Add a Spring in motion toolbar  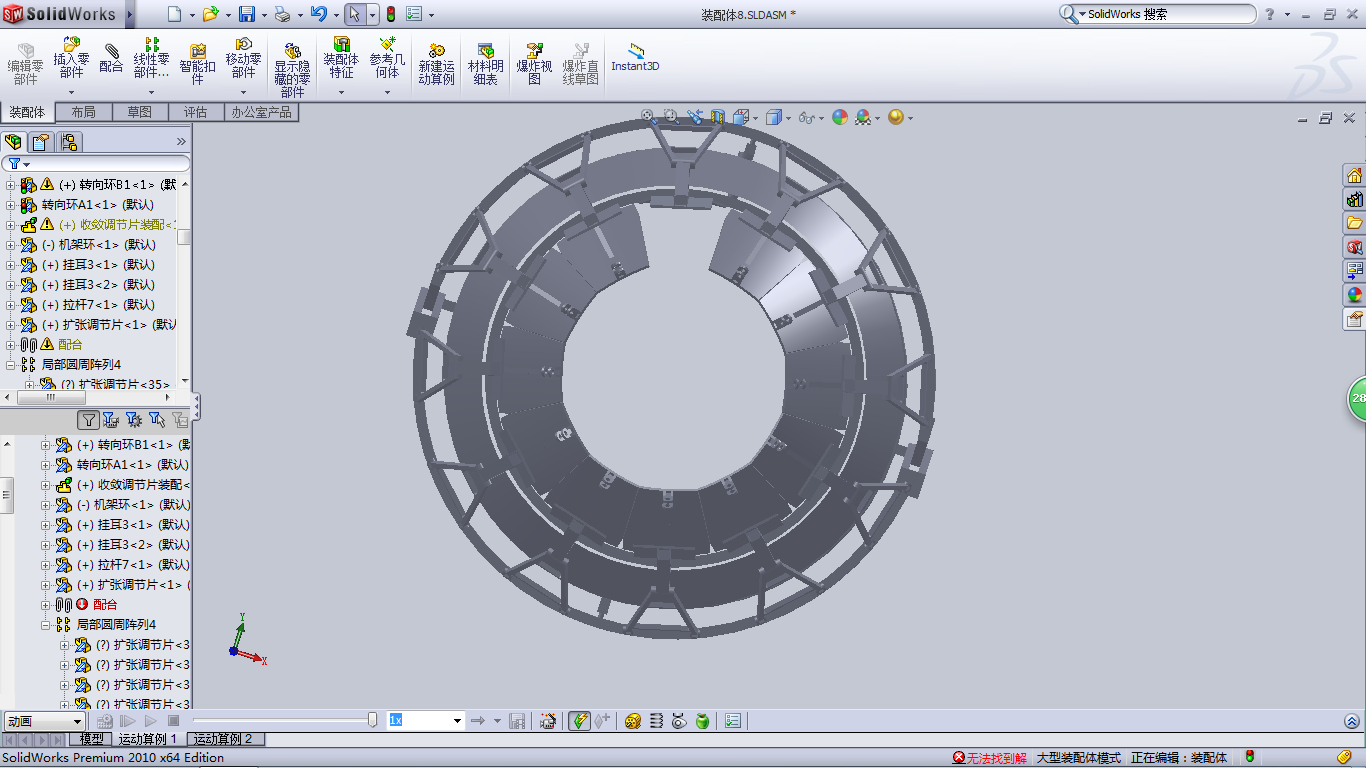[x=656, y=721]
